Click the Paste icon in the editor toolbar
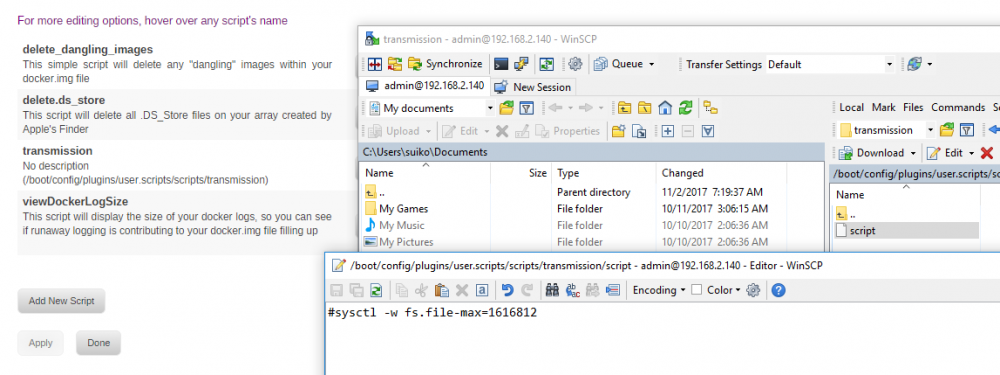 click(441, 290)
